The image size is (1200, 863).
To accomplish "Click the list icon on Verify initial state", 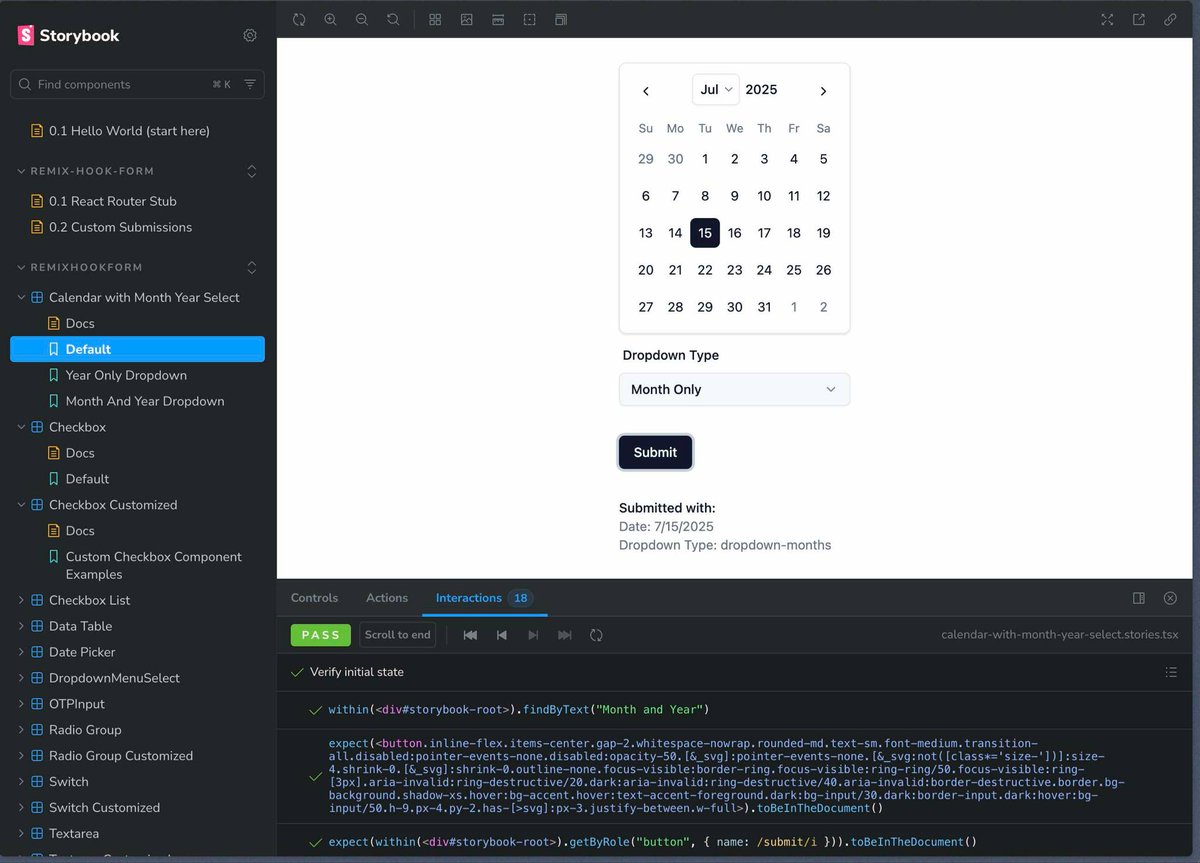I will (x=1171, y=672).
